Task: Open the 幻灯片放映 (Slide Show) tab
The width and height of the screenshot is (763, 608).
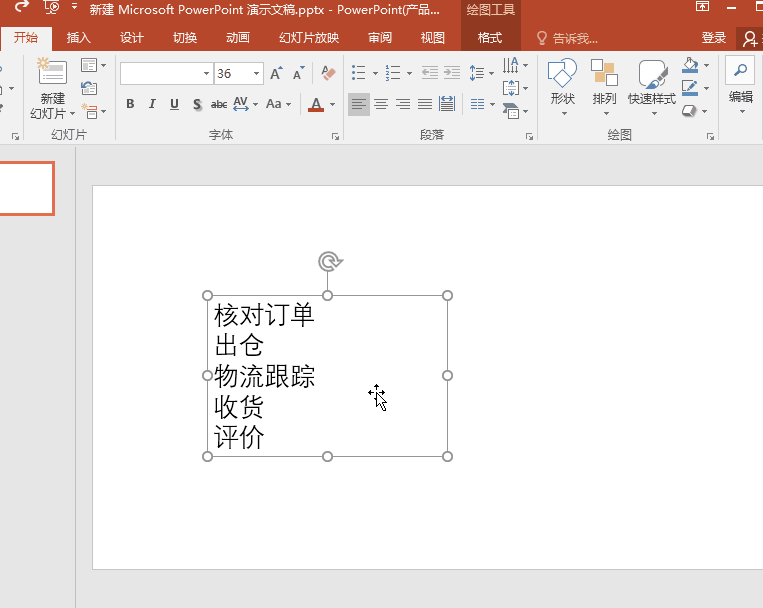Action: point(309,38)
